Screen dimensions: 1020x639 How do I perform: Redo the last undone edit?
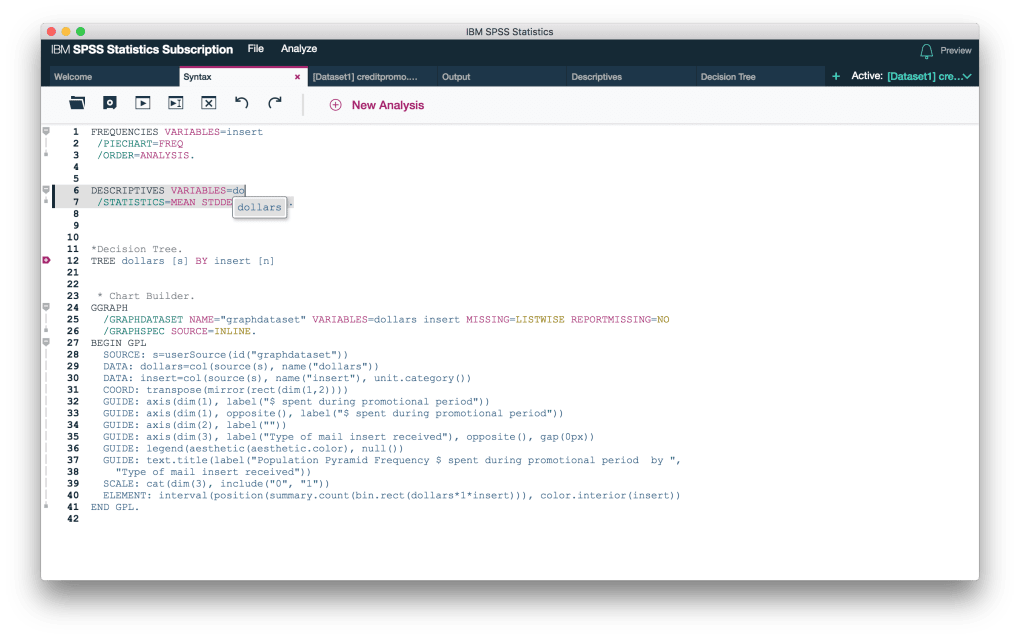(275, 103)
